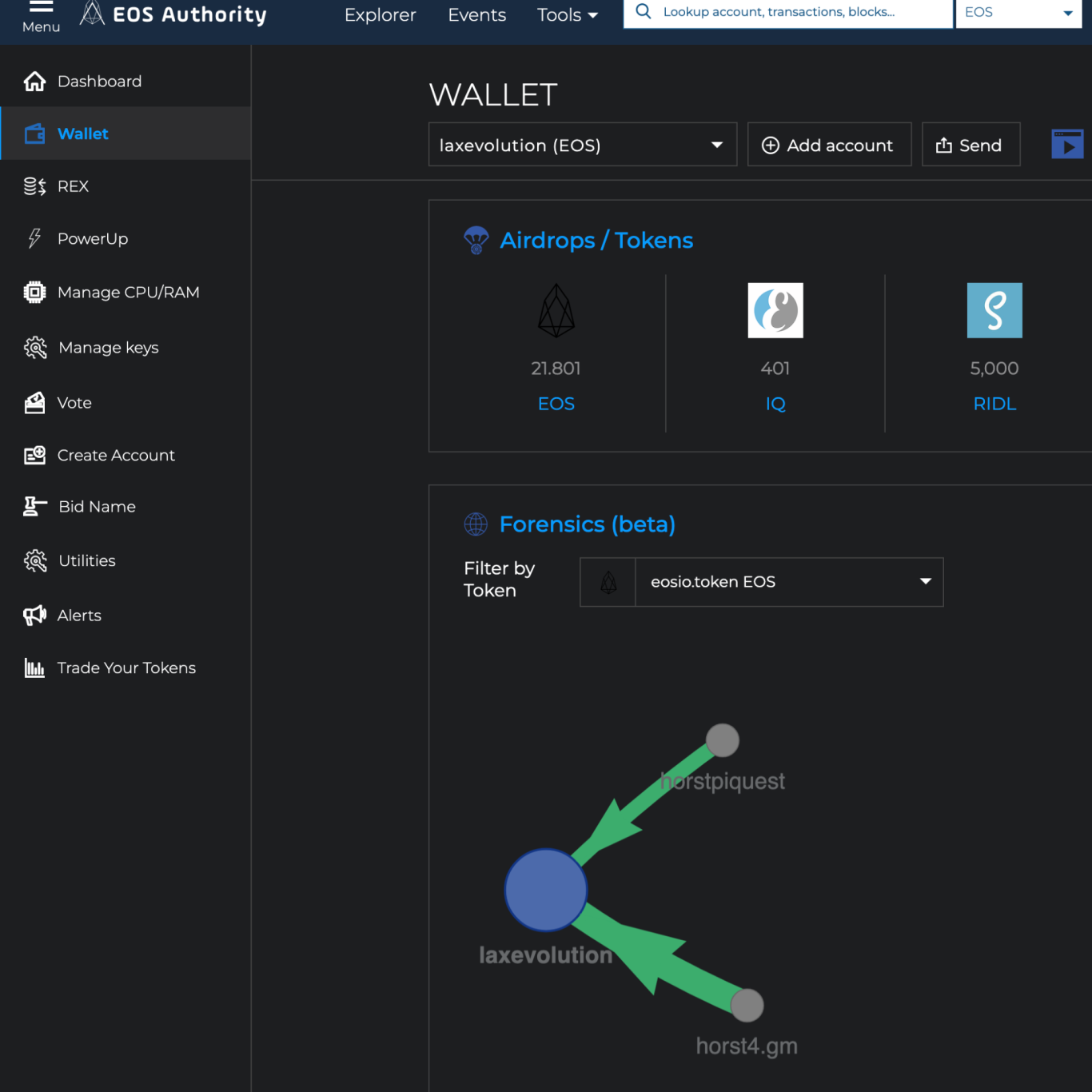Click the WALLET page heading

pyautogui.click(x=493, y=95)
